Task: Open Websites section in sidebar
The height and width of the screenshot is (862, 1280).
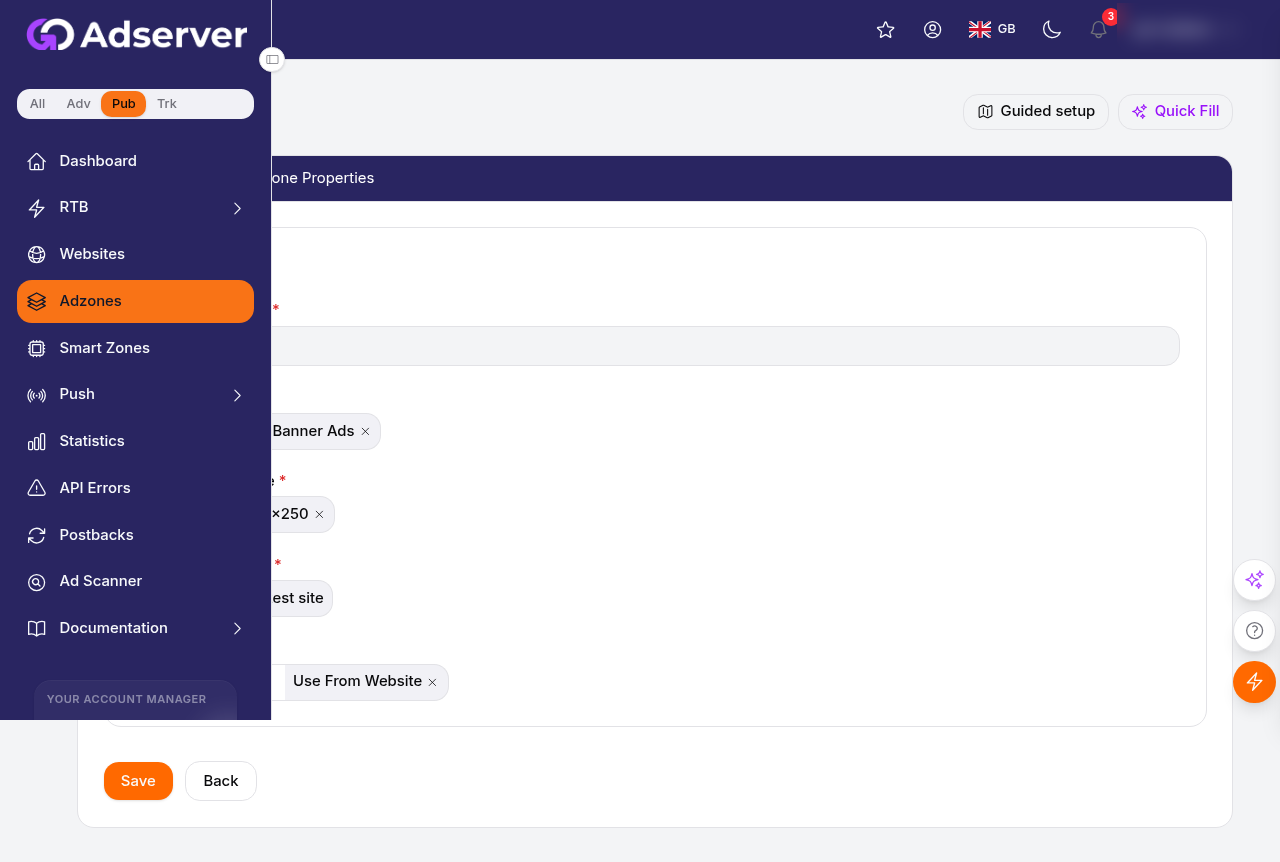Action: tap(135, 254)
